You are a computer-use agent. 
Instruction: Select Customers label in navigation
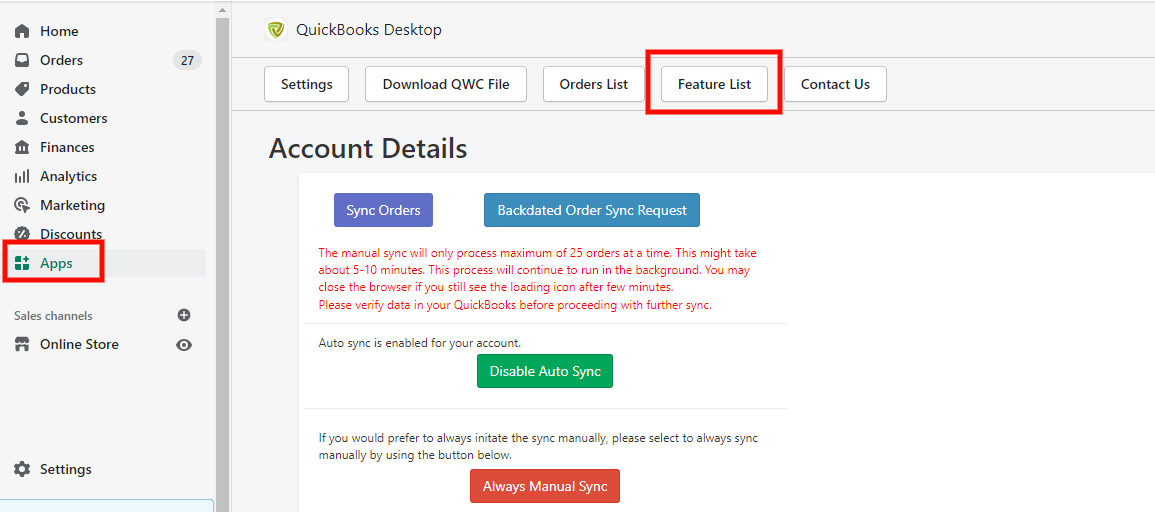[74, 118]
